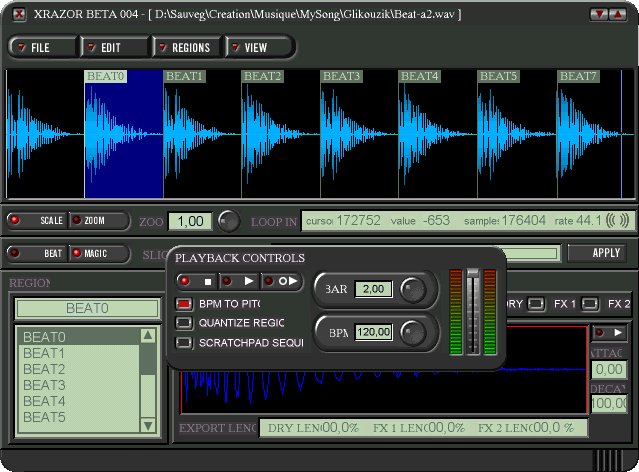Toggle the ZOOM mode button
The width and height of the screenshot is (639, 472).
98,221
